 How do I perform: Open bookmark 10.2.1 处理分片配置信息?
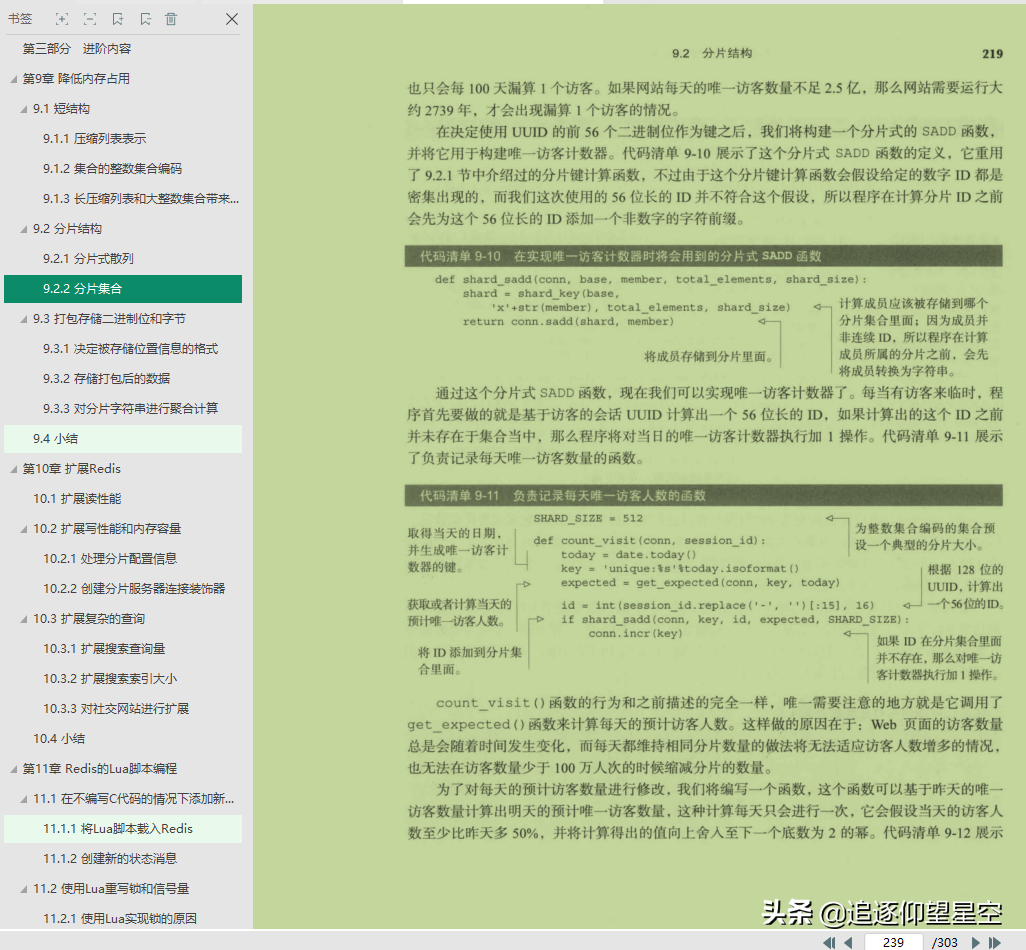pyautogui.click(x=110, y=559)
